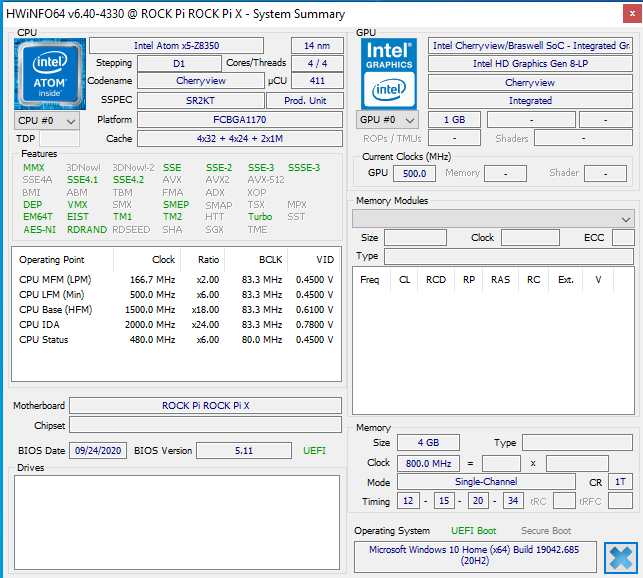
Task: Click the Intel Graphics GPU logo
Action: (389, 74)
